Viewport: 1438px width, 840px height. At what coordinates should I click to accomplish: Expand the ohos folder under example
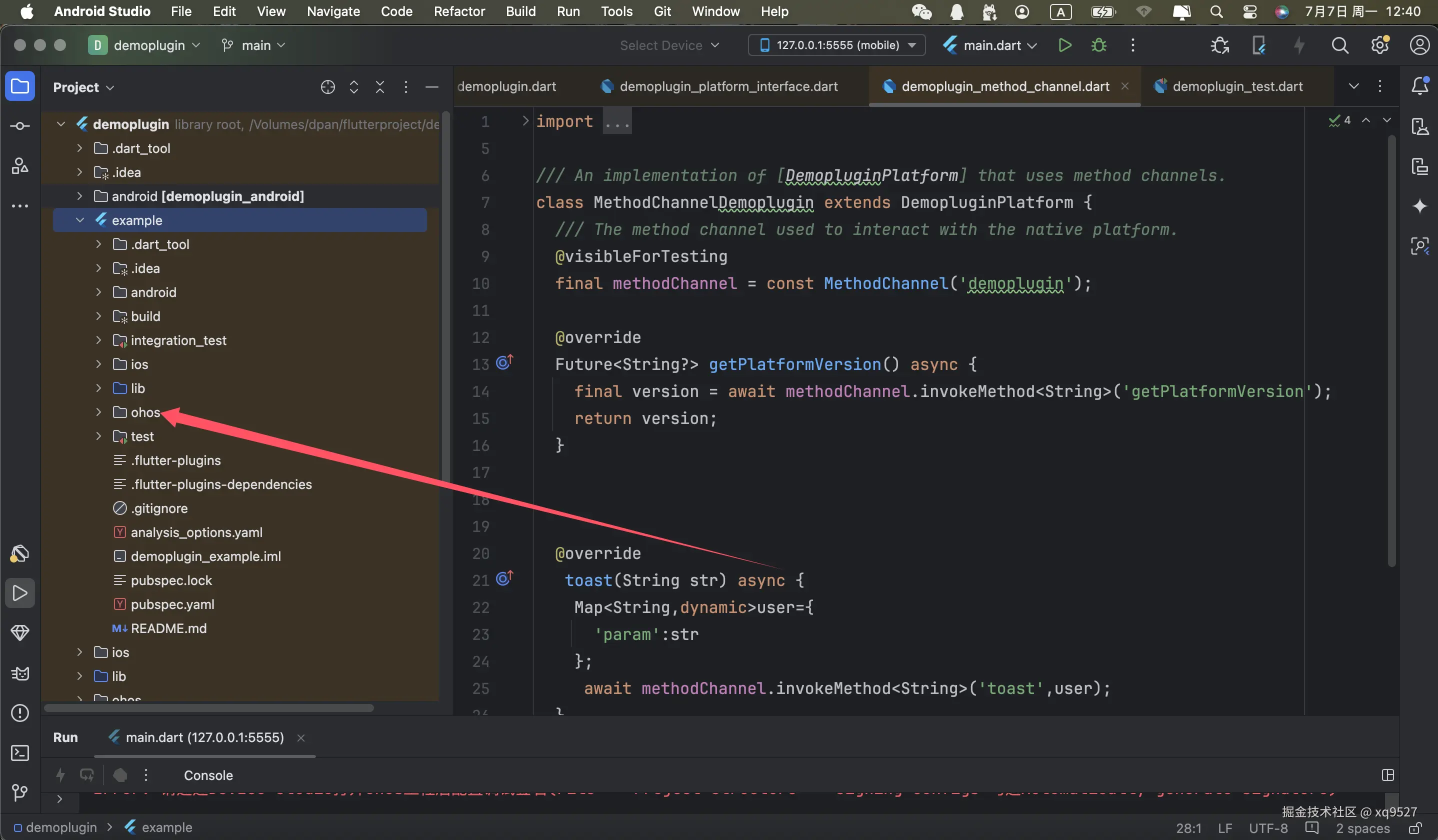coord(98,412)
